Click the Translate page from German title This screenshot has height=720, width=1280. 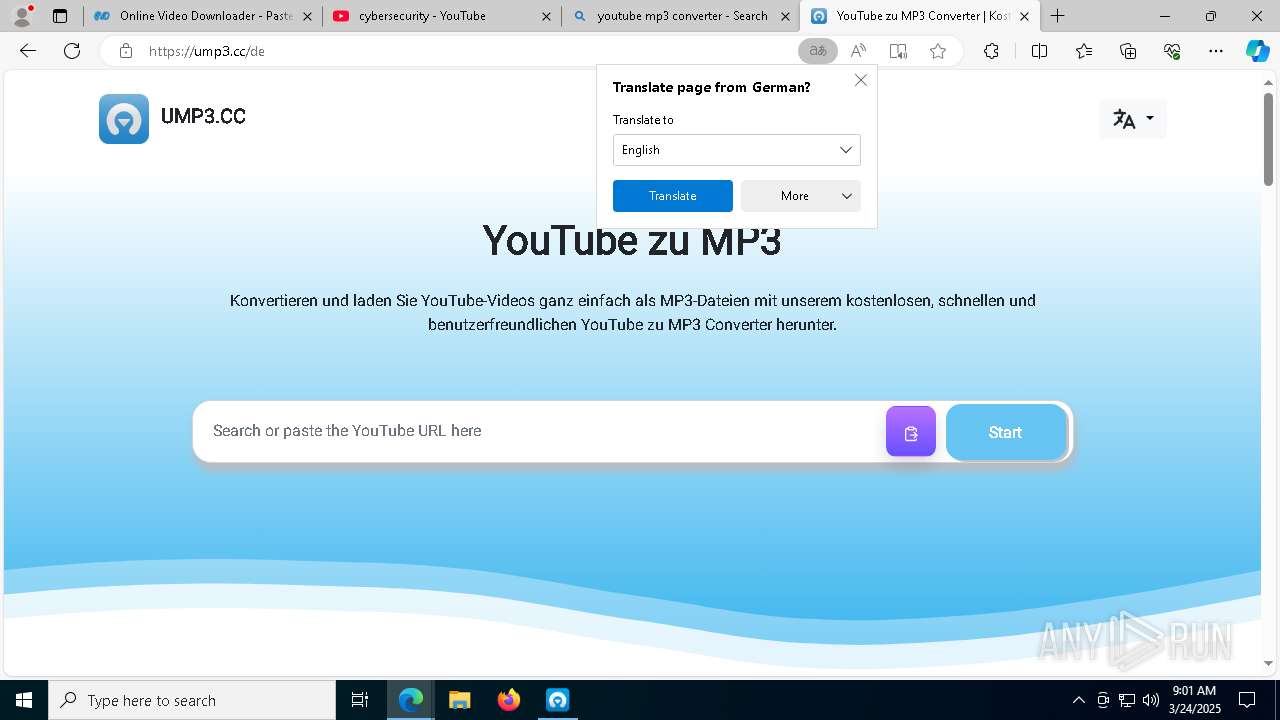coord(711,87)
